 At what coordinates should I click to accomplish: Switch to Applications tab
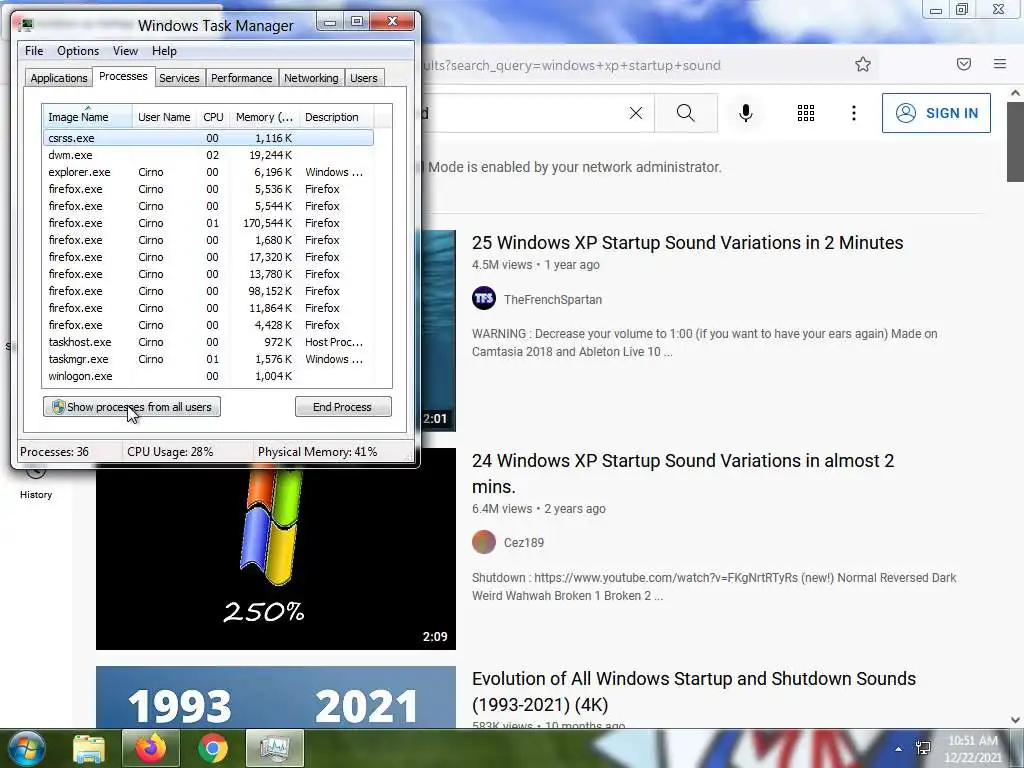tap(59, 78)
